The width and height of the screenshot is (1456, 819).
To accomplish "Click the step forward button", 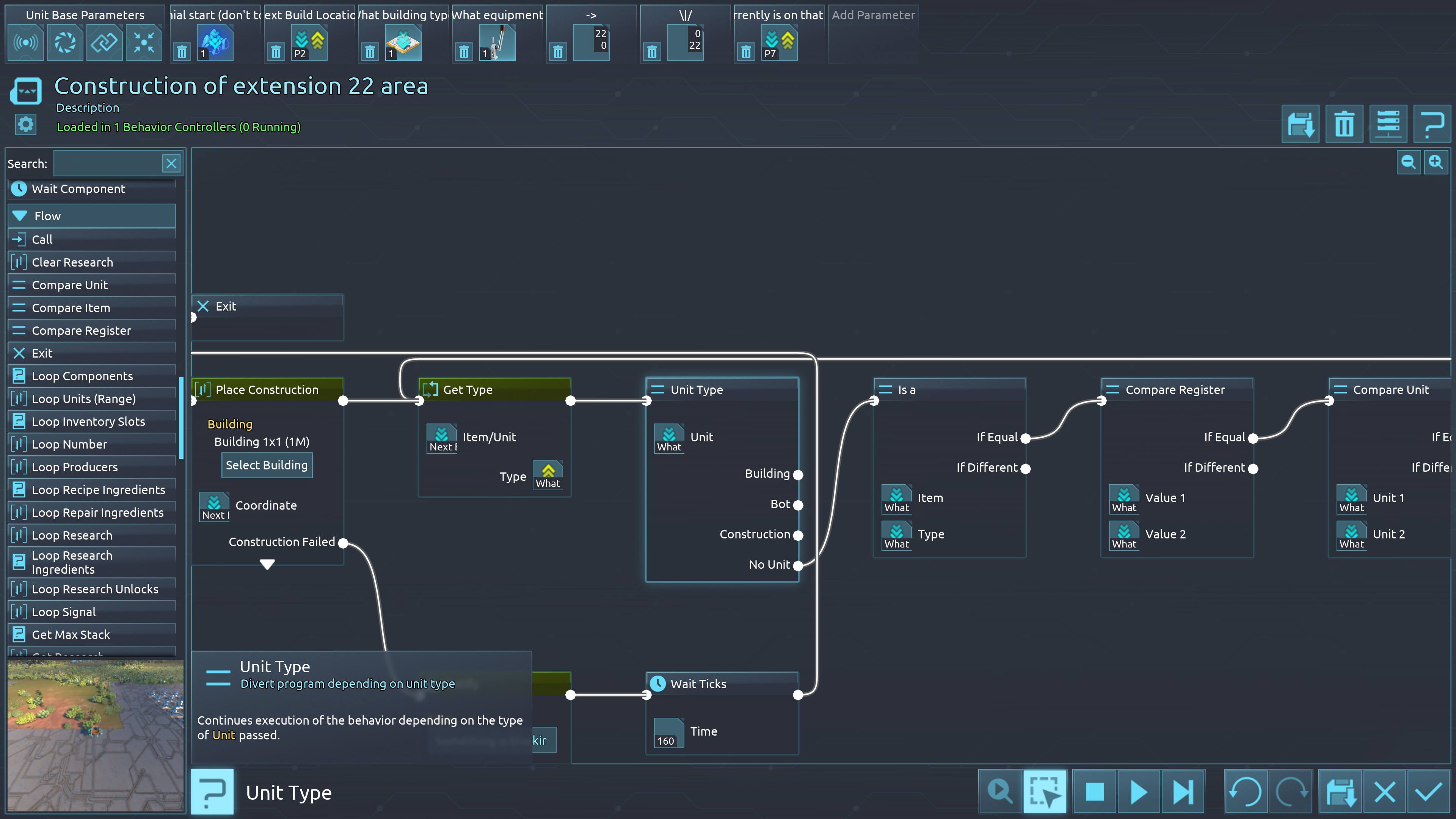I will [1183, 791].
